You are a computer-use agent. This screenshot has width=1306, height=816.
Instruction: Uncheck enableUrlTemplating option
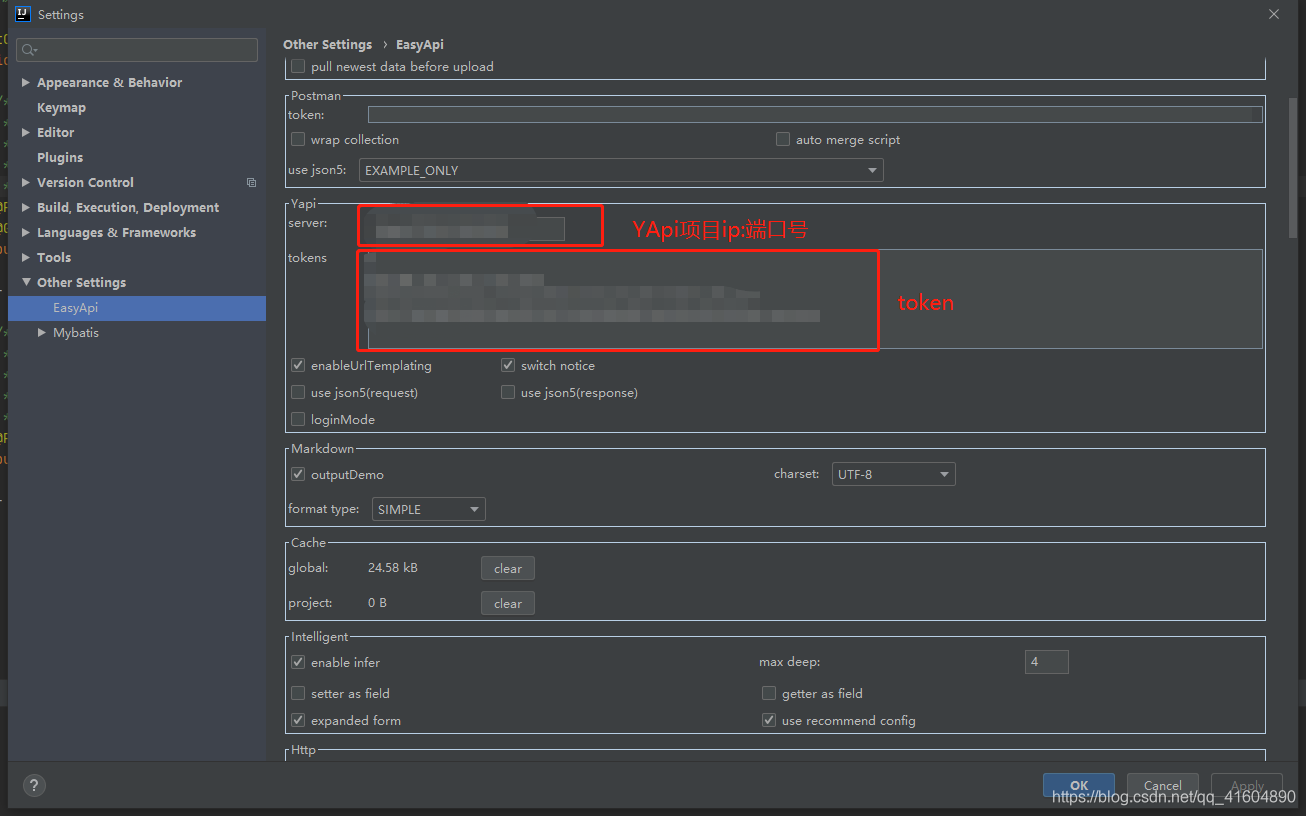coord(298,366)
